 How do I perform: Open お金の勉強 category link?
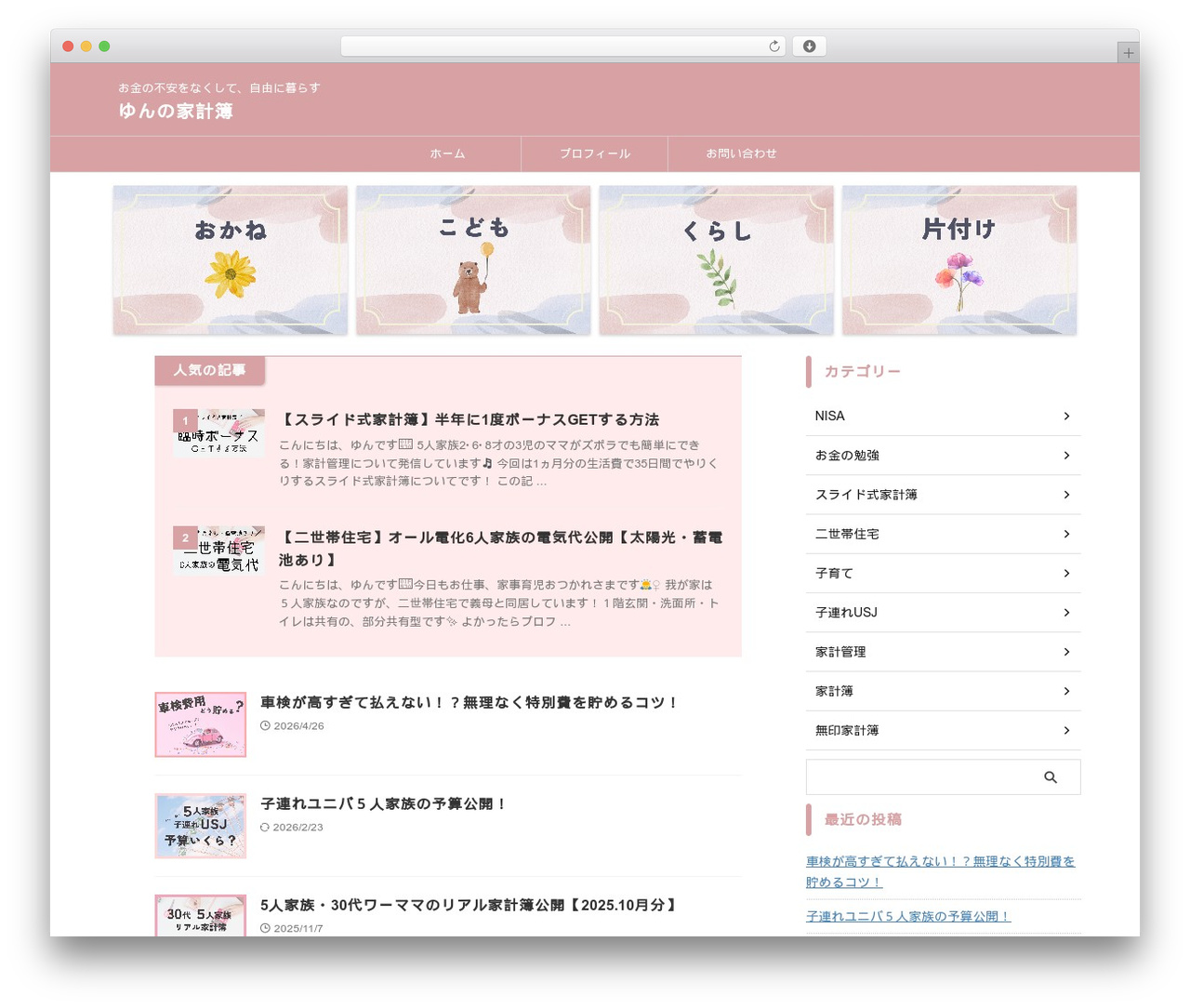(x=943, y=456)
